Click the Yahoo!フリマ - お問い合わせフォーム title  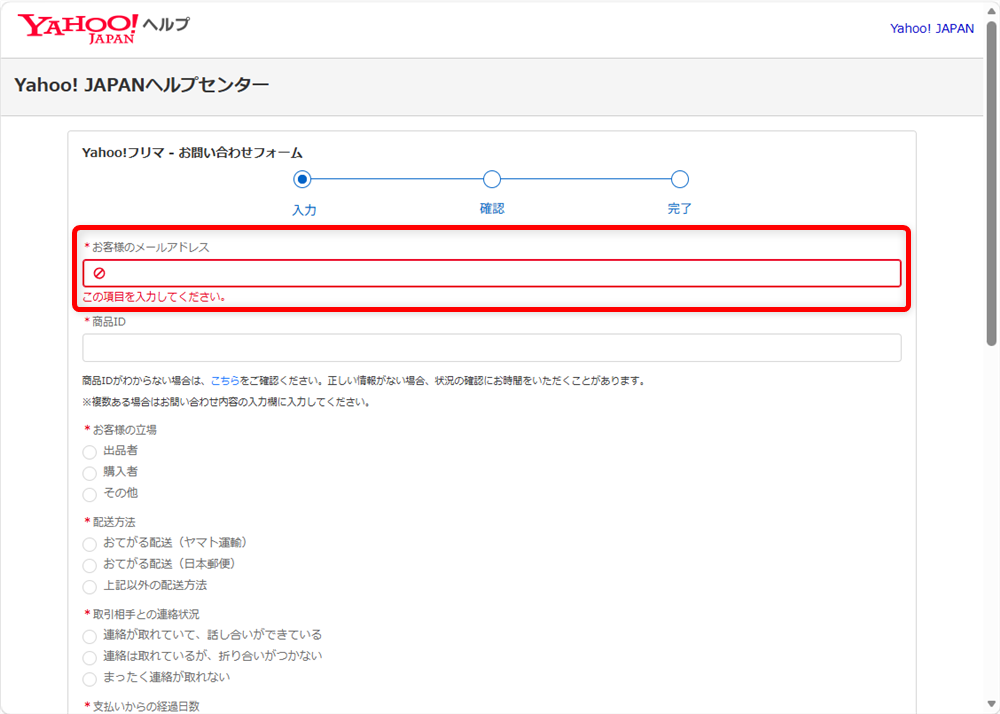click(x=192, y=153)
